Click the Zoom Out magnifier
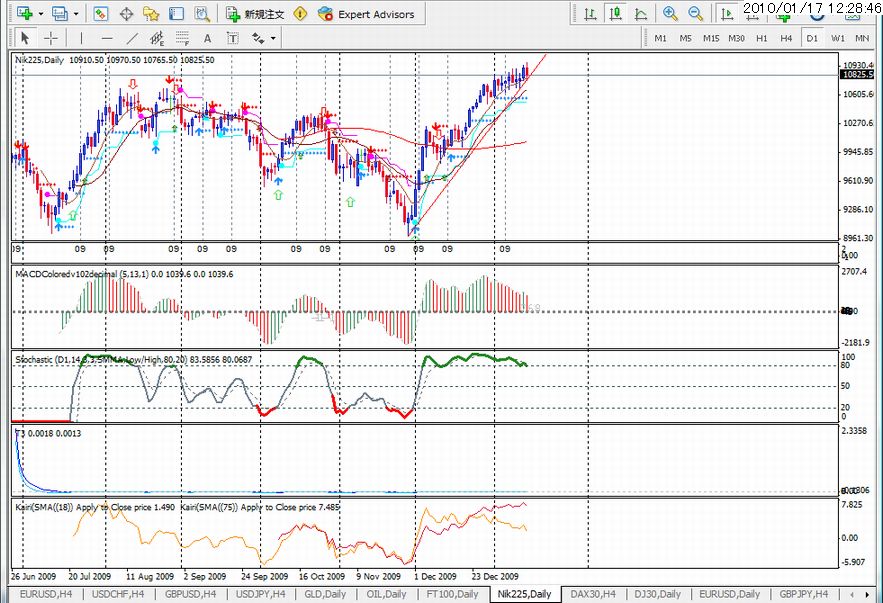The image size is (883, 603). click(695, 14)
